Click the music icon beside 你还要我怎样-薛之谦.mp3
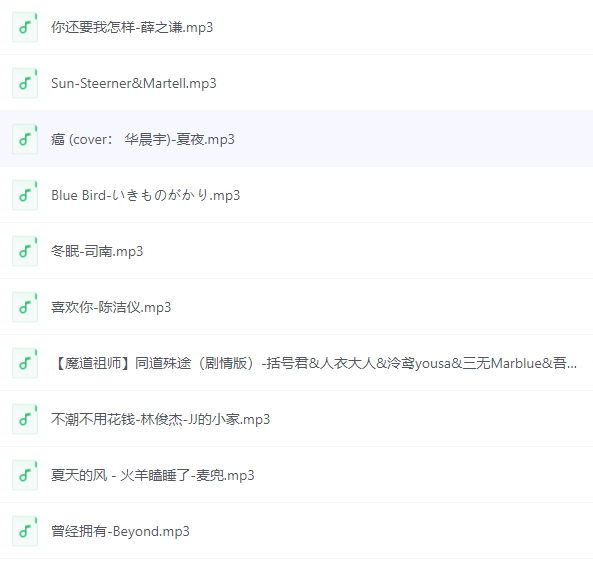 coord(25,27)
